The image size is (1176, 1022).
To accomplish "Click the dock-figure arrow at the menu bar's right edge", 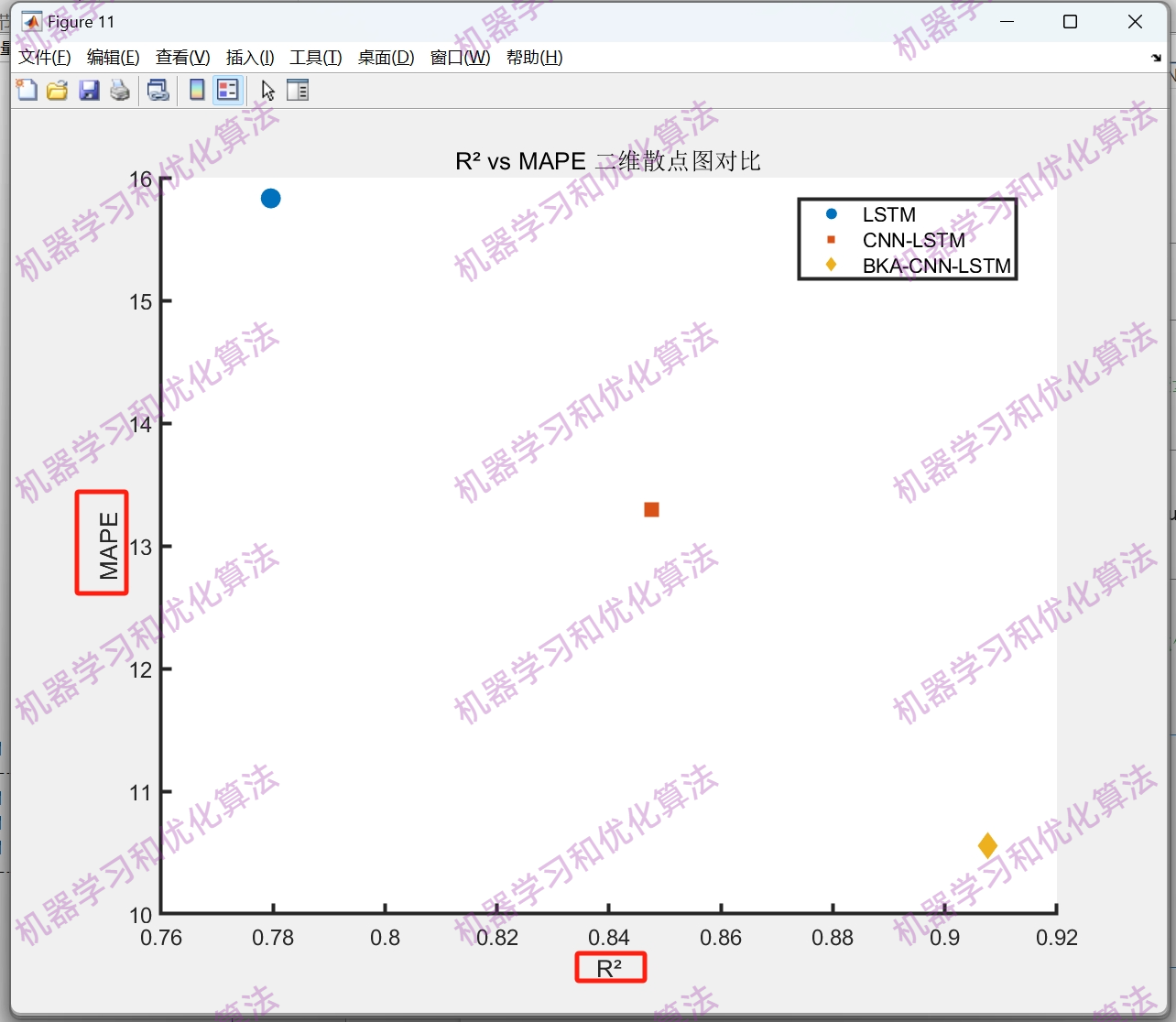I will tap(1156, 57).
